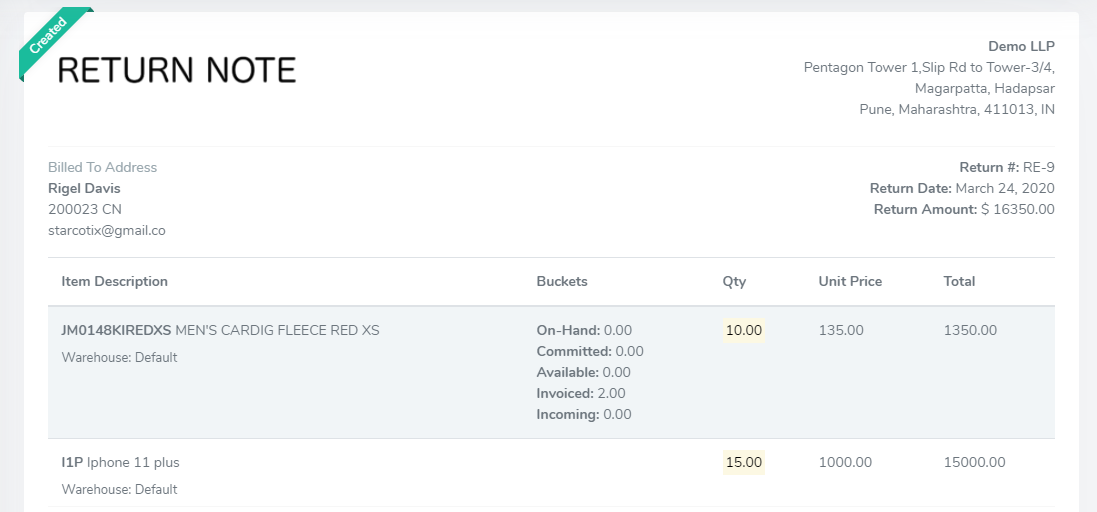Click the highlighted quantity 10.00

point(744,330)
